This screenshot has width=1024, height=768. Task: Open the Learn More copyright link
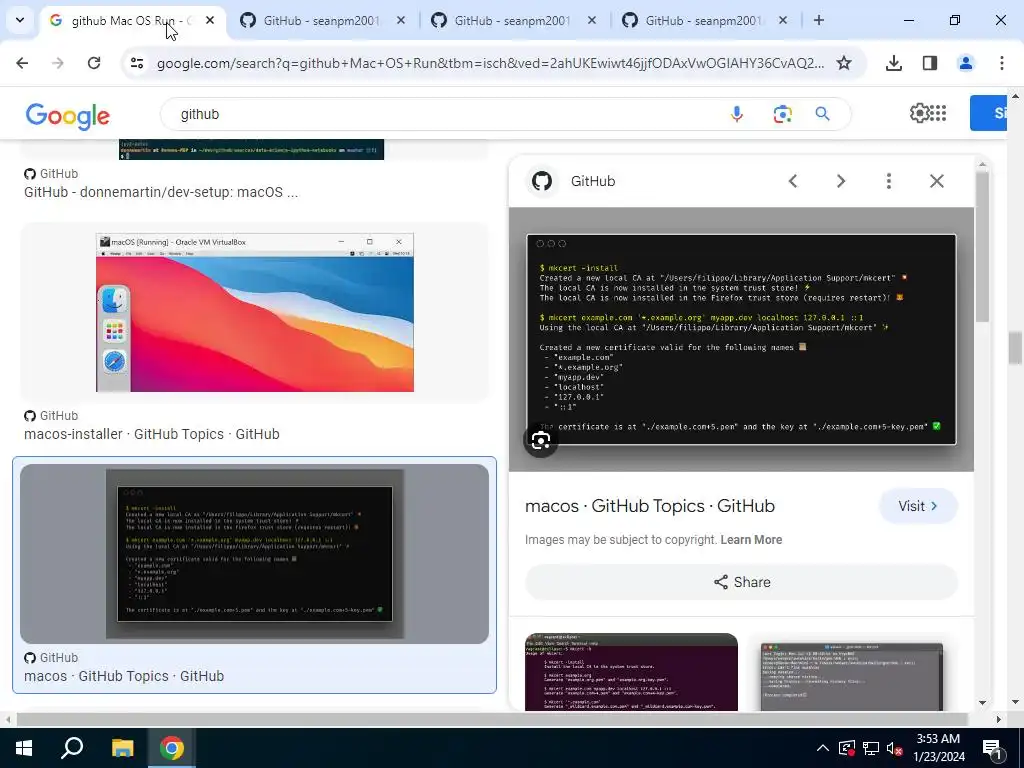(x=751, y=540)
